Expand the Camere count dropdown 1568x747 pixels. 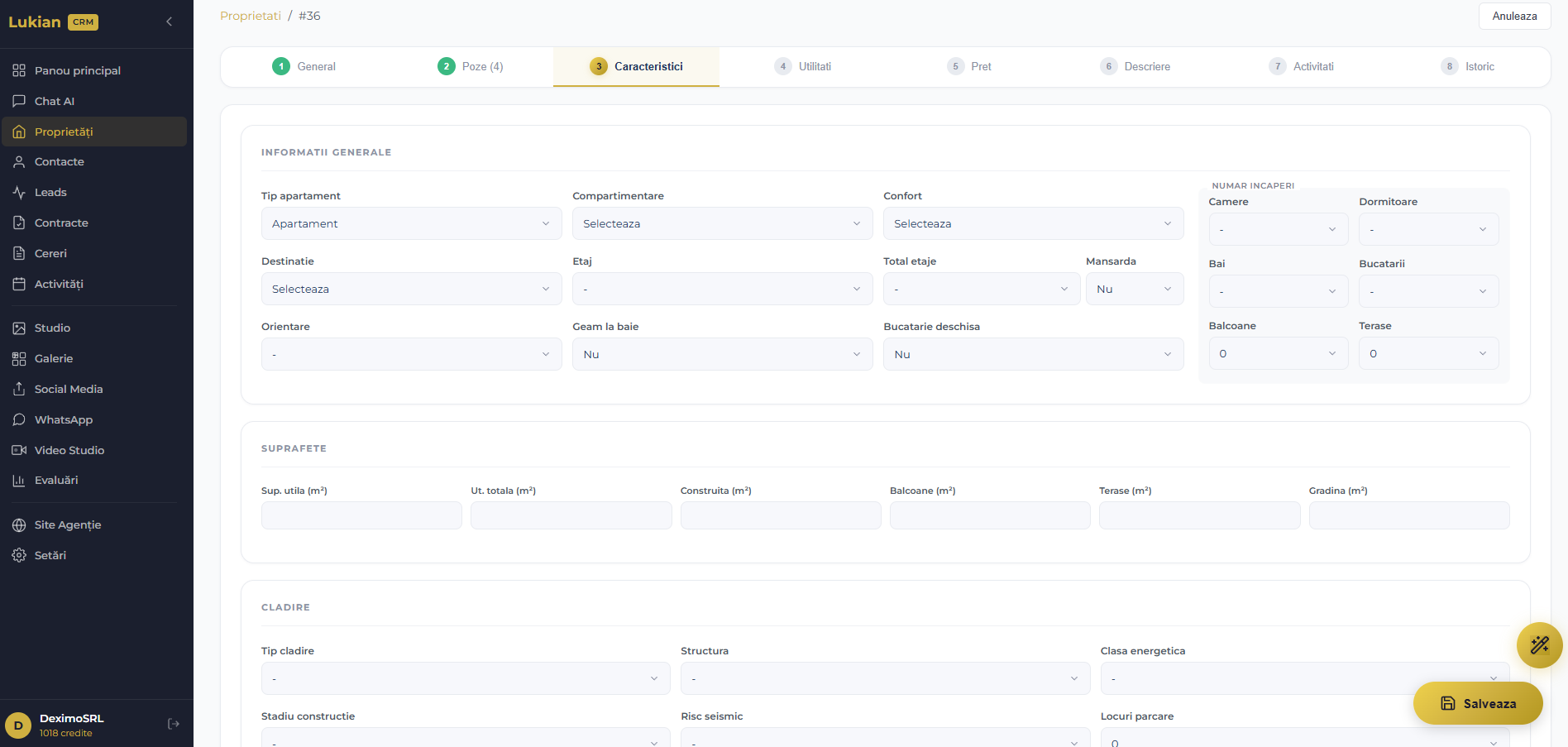(x=1278, y=229)
